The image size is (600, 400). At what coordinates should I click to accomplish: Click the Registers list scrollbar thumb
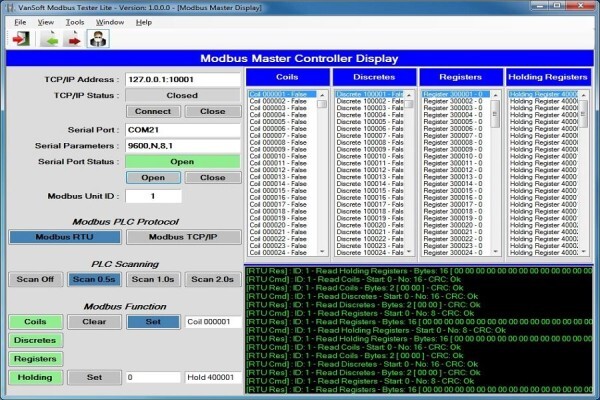pos(496,114)
